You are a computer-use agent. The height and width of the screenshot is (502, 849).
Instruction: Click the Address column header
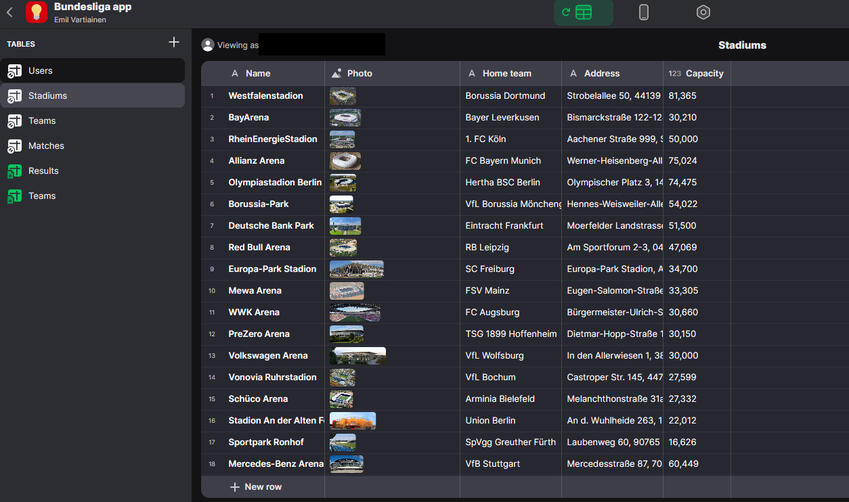point(612,74)
